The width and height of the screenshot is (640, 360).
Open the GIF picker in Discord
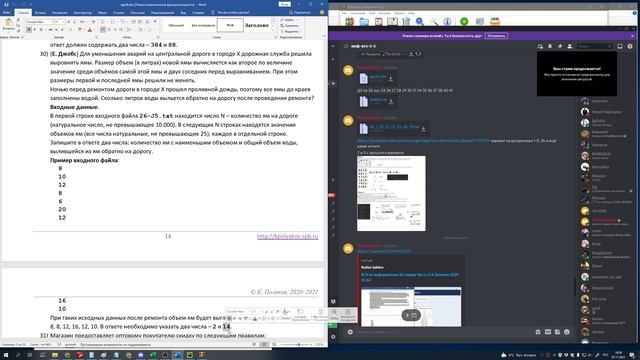[x=548, y=332]
